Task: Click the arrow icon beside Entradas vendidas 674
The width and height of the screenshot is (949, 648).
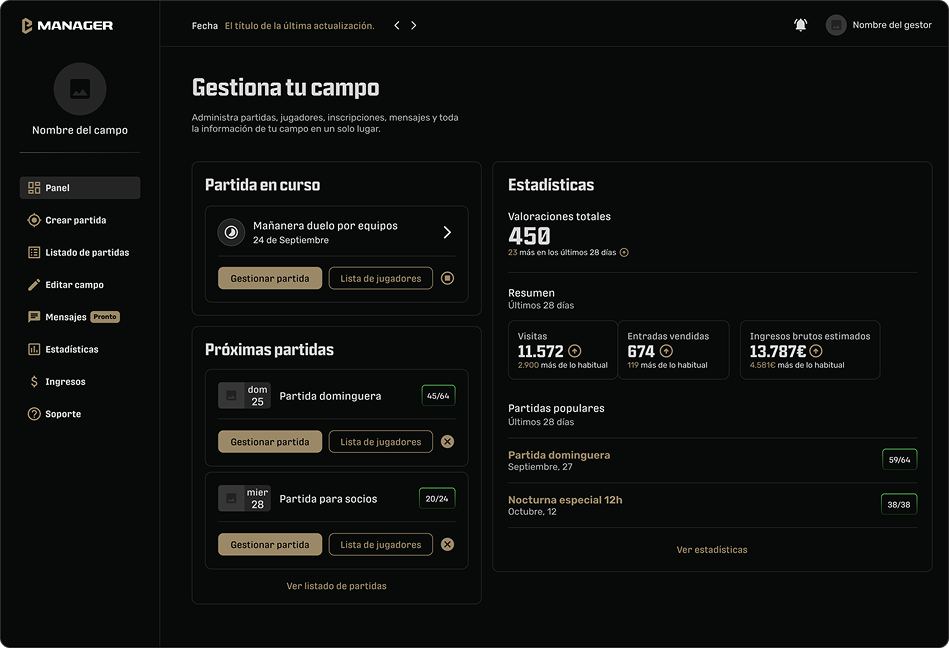Action: [x=666, y=351]
